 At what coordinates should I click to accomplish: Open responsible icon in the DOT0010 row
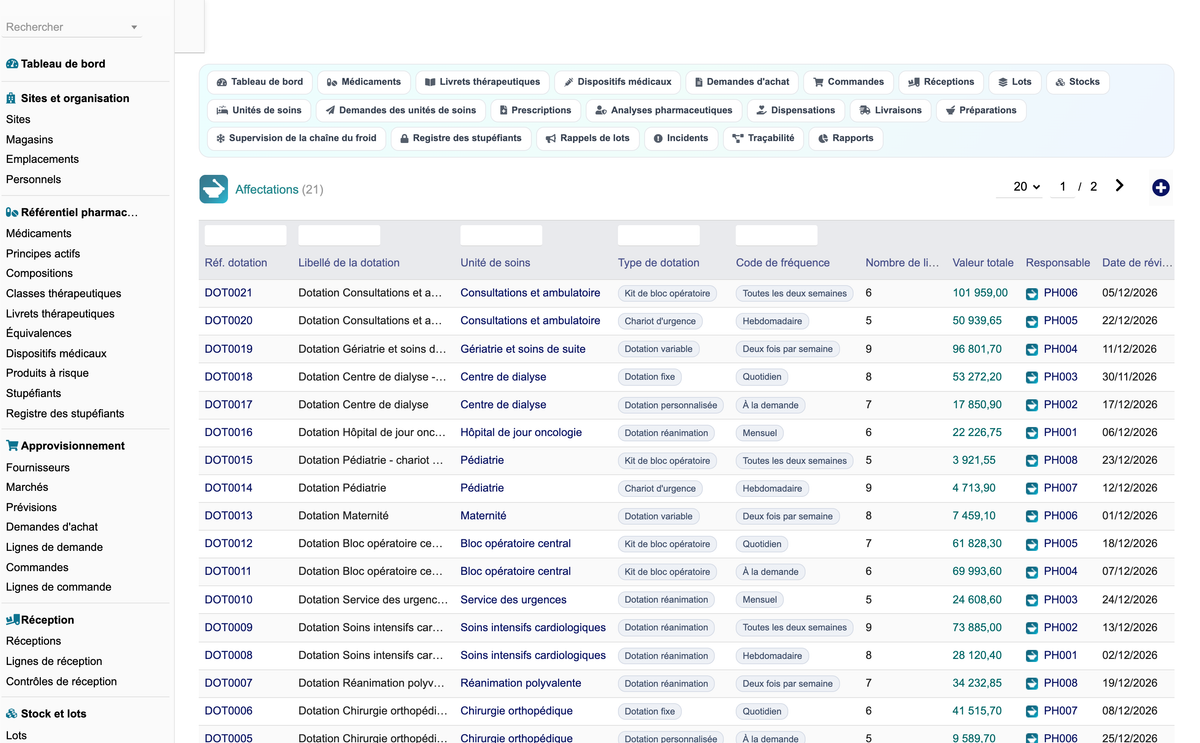(x=1032, y=600)
